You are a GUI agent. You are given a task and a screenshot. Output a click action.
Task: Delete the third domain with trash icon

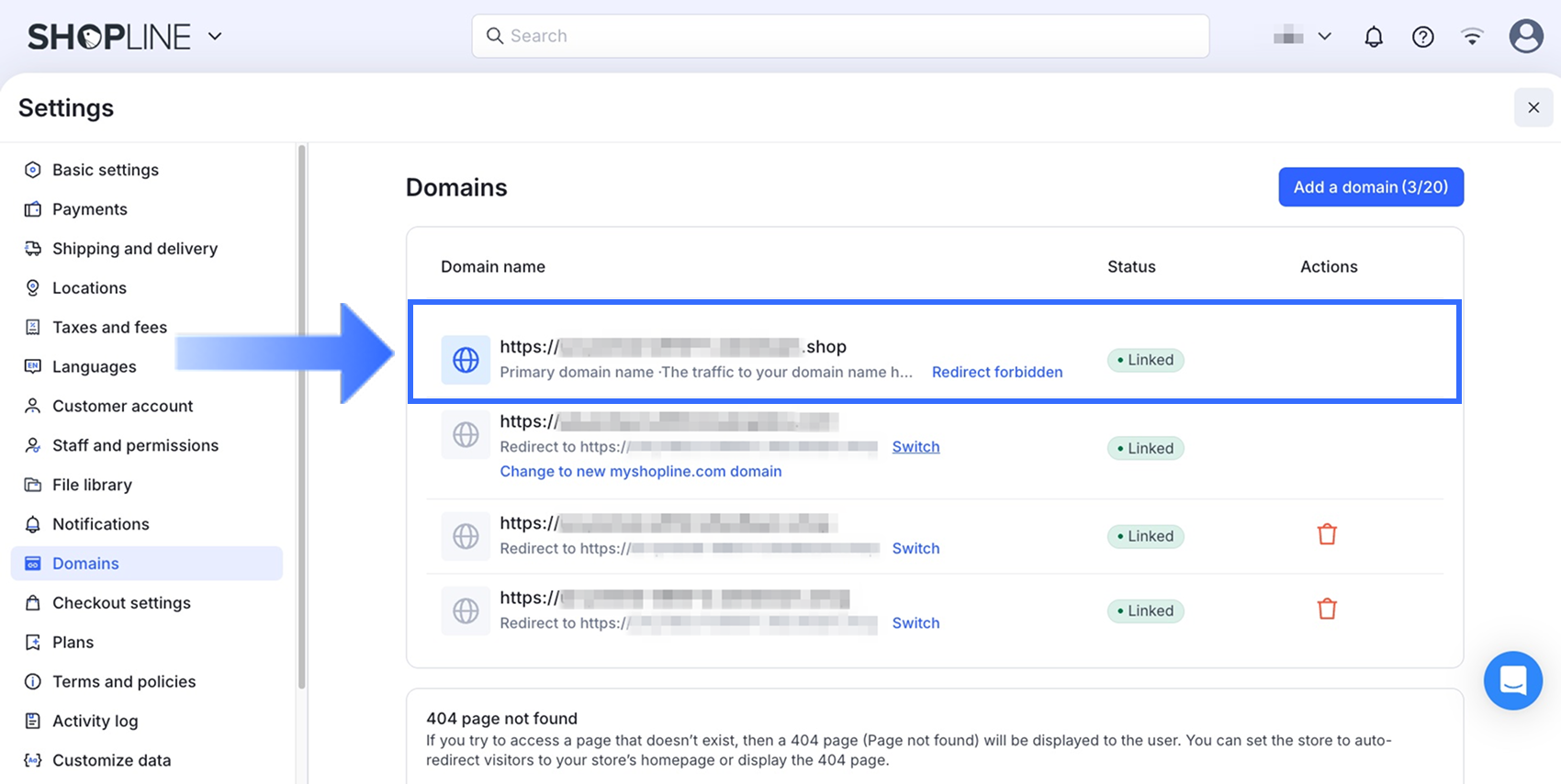click(1327, 534)
